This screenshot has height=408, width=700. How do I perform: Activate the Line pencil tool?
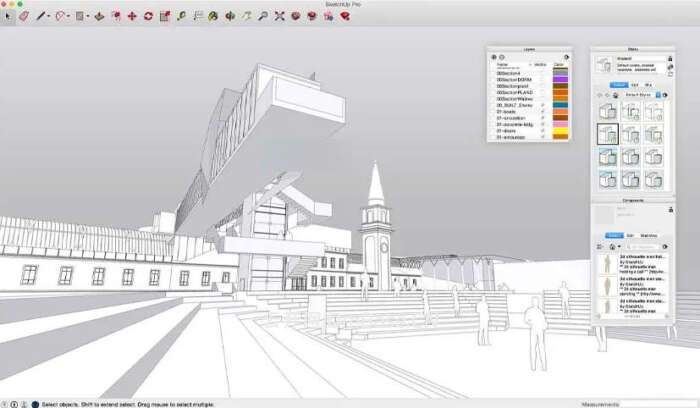click(41, 17)
